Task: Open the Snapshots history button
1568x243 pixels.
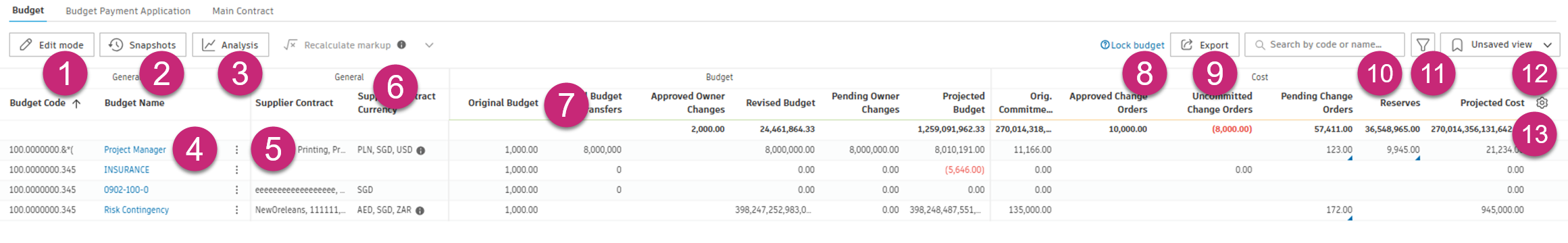Action: [143, 45]
